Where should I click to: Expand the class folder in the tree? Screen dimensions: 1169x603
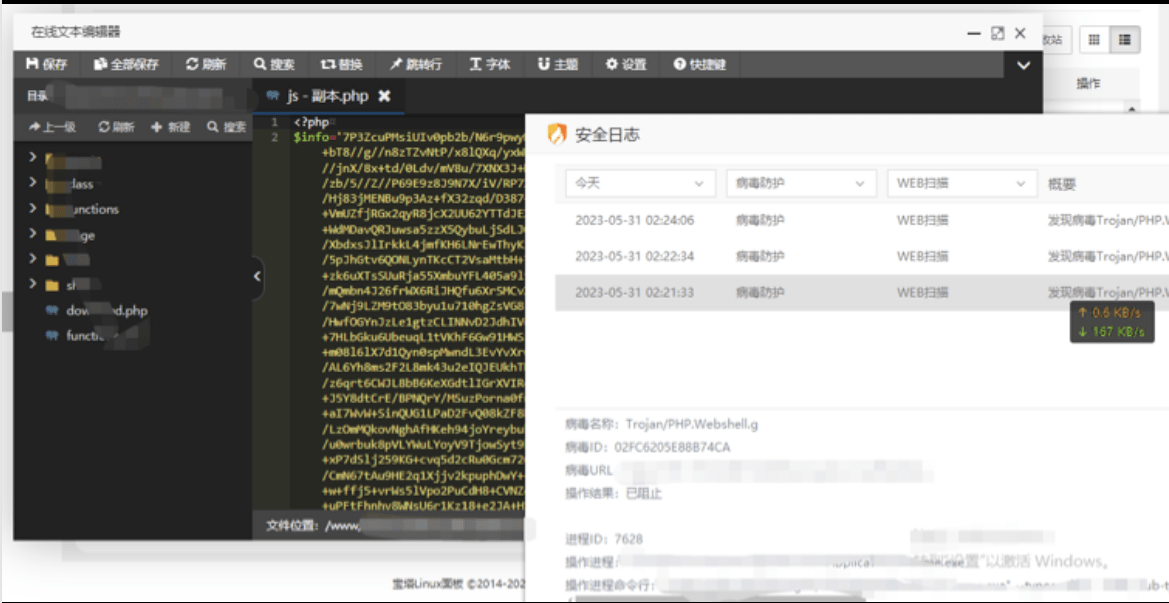(x=33, y=183)
